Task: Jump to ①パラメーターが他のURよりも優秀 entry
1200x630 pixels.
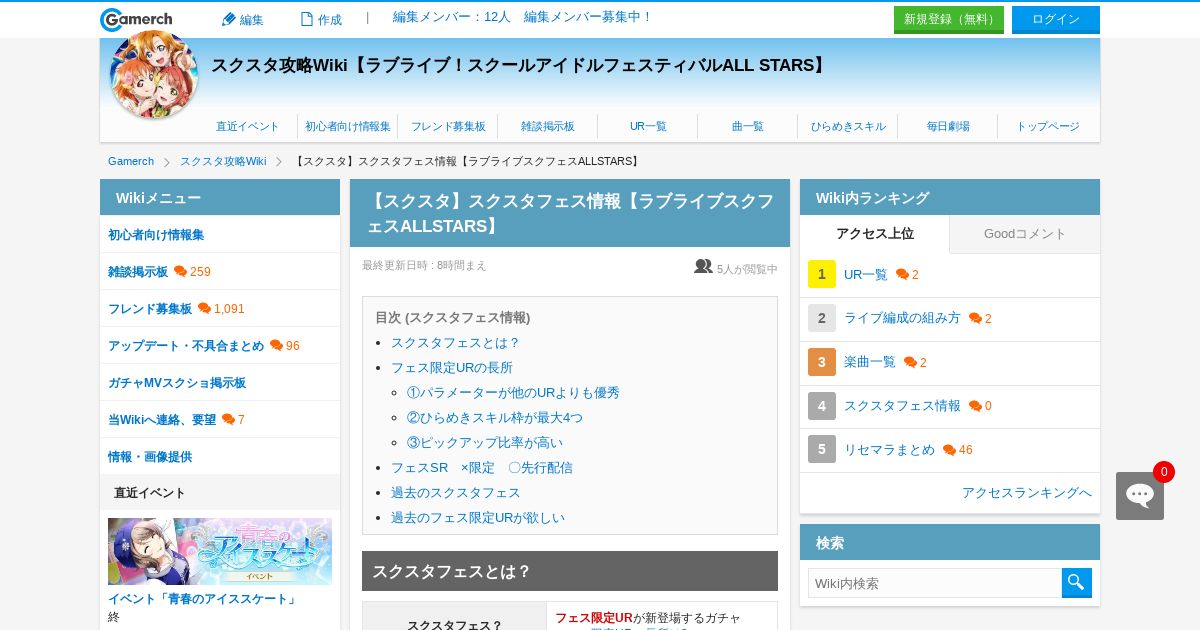Action: point(513,393)
